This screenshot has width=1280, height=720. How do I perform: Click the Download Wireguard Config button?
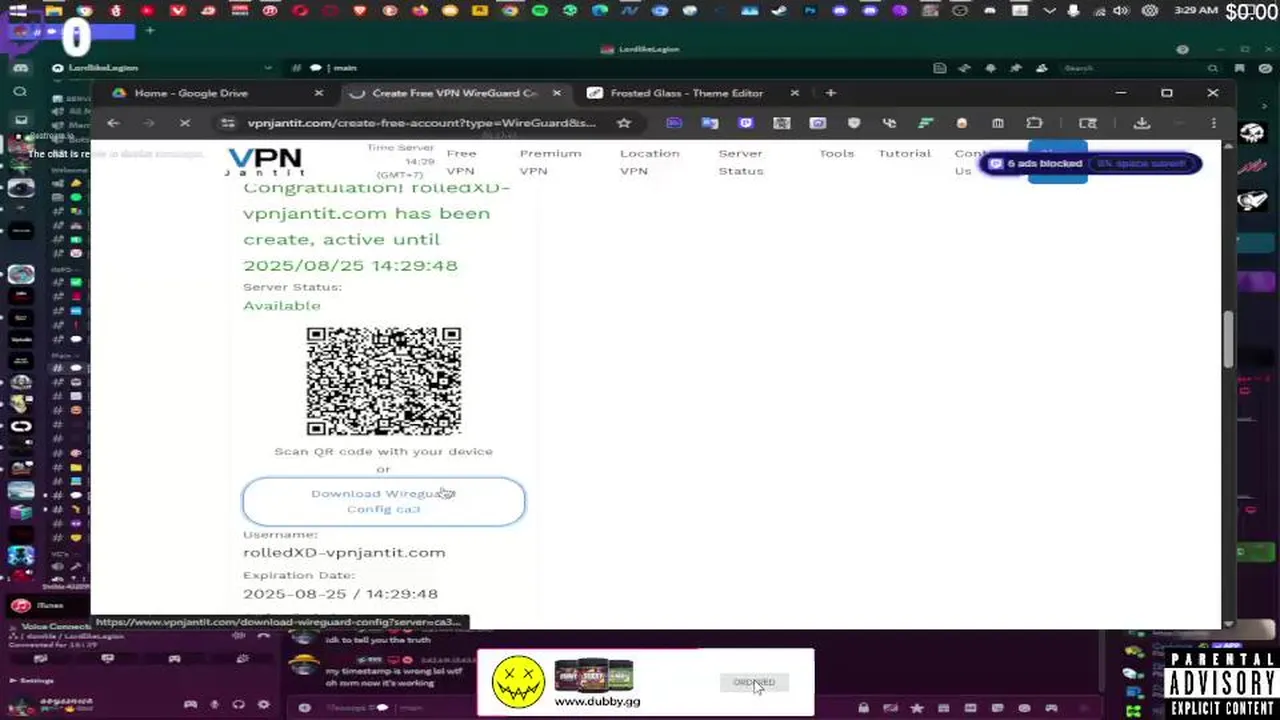[383, 501]
